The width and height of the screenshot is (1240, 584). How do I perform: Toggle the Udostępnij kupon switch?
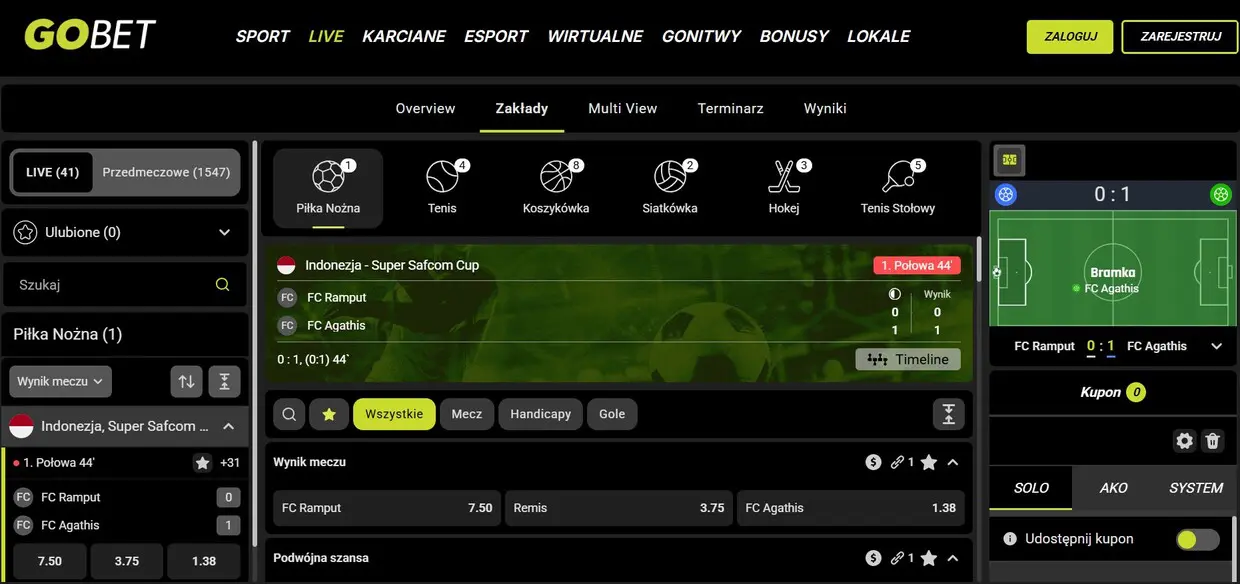pyautogui.click(x=1197, y=540)
